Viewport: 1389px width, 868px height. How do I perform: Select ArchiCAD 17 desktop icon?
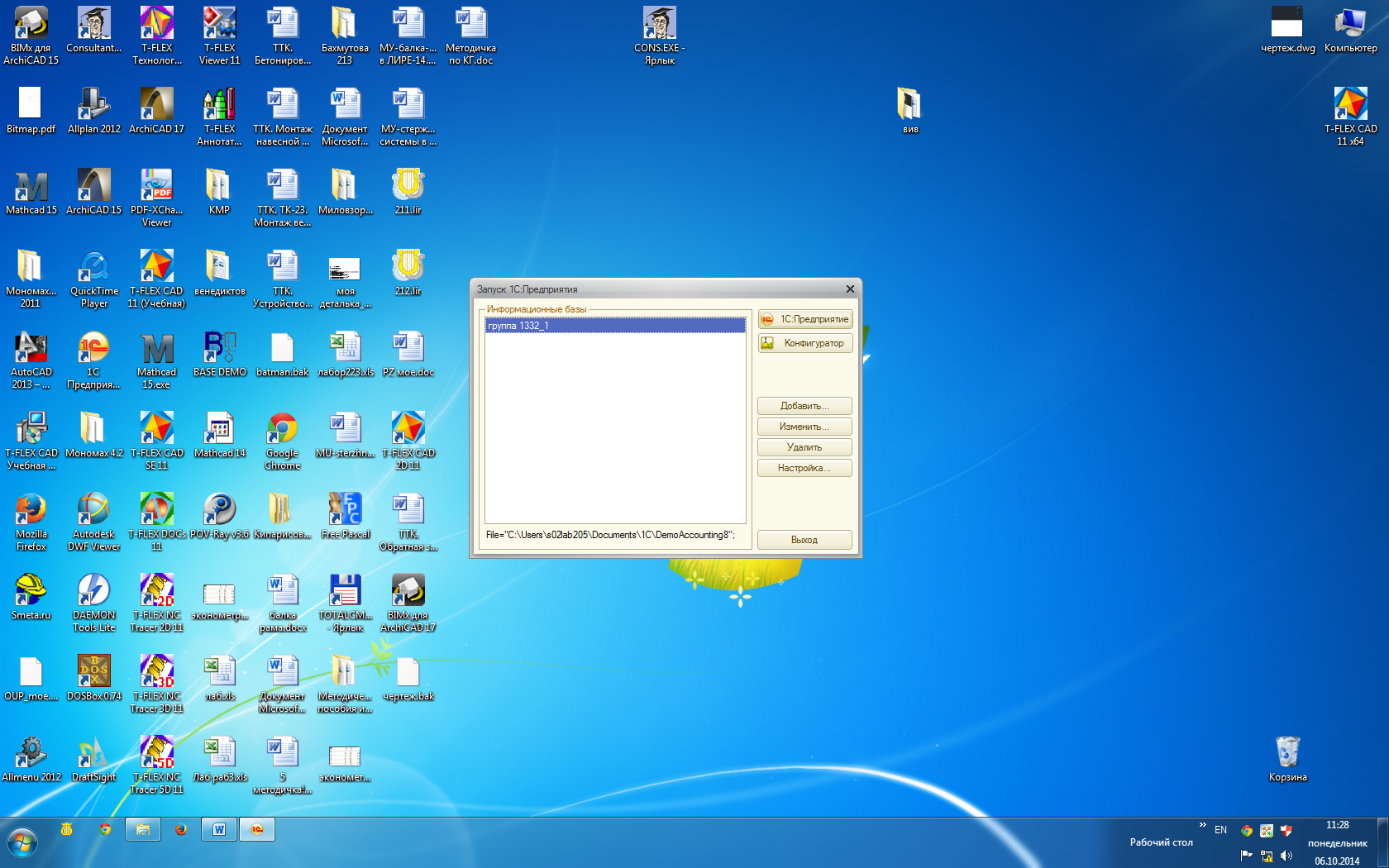click(x=156, y=112)
